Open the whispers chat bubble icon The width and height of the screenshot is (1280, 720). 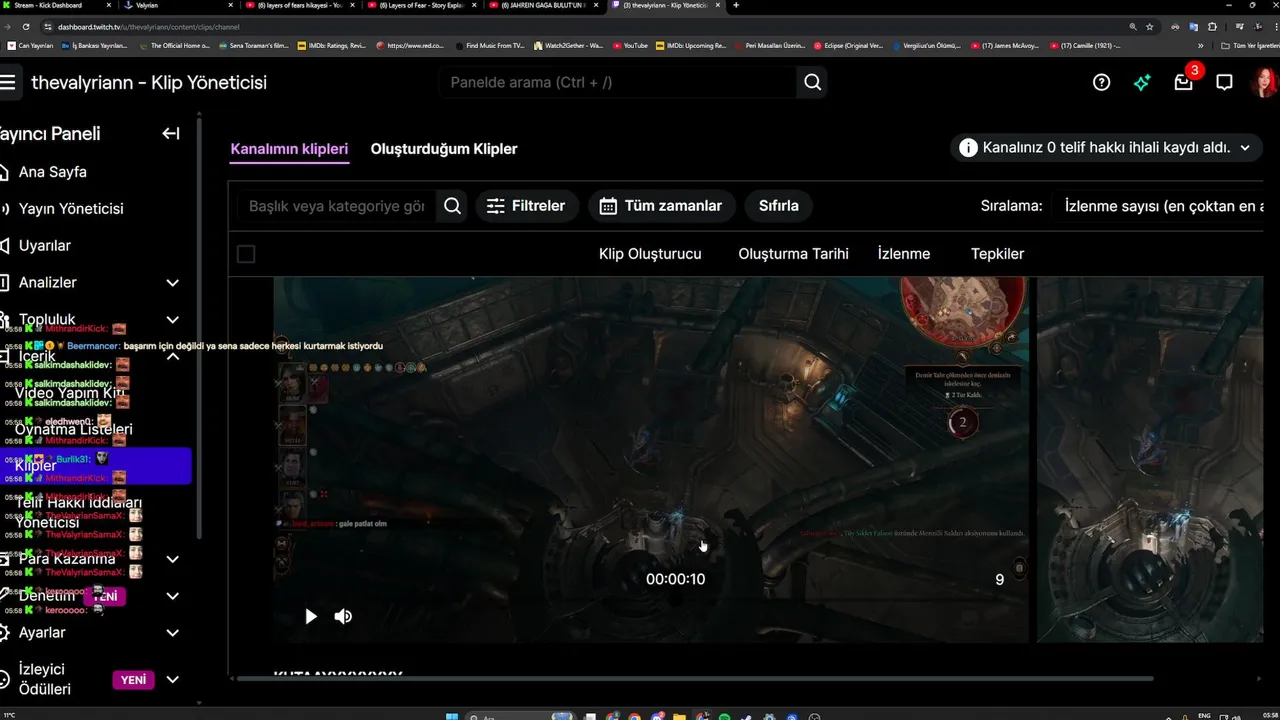tap(1224, 82)
